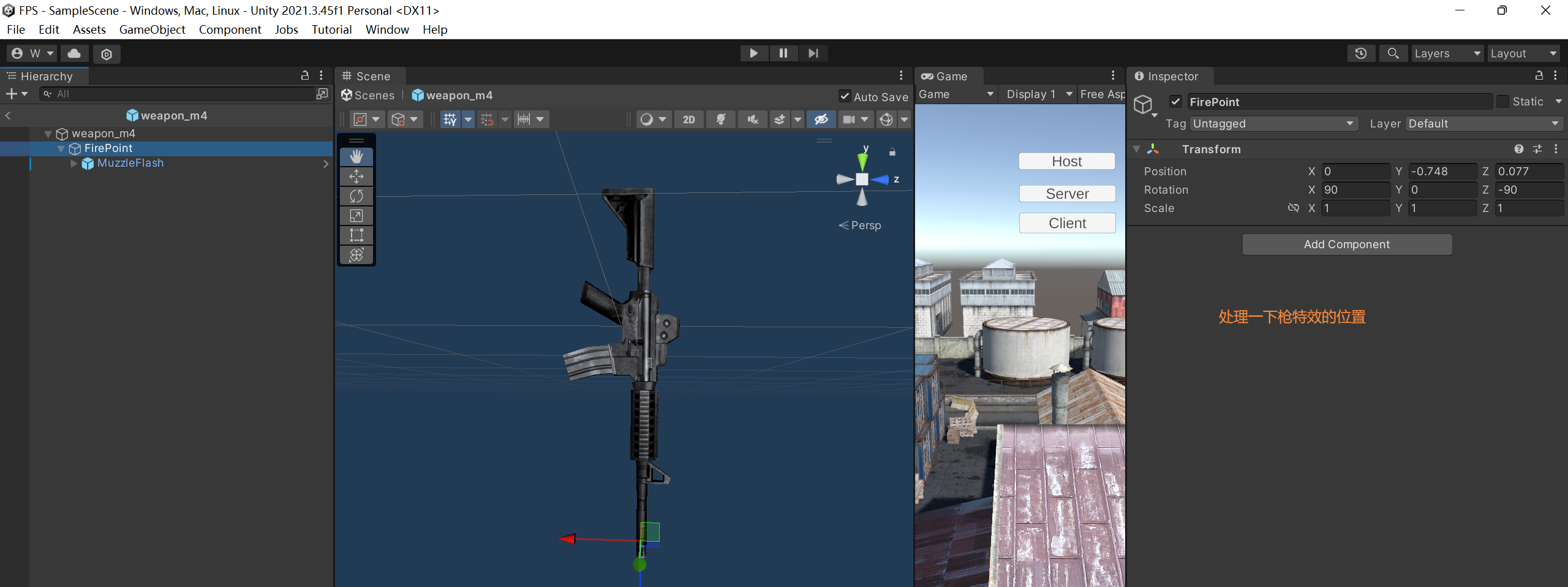Open Transform preset settings icon

1537,149
